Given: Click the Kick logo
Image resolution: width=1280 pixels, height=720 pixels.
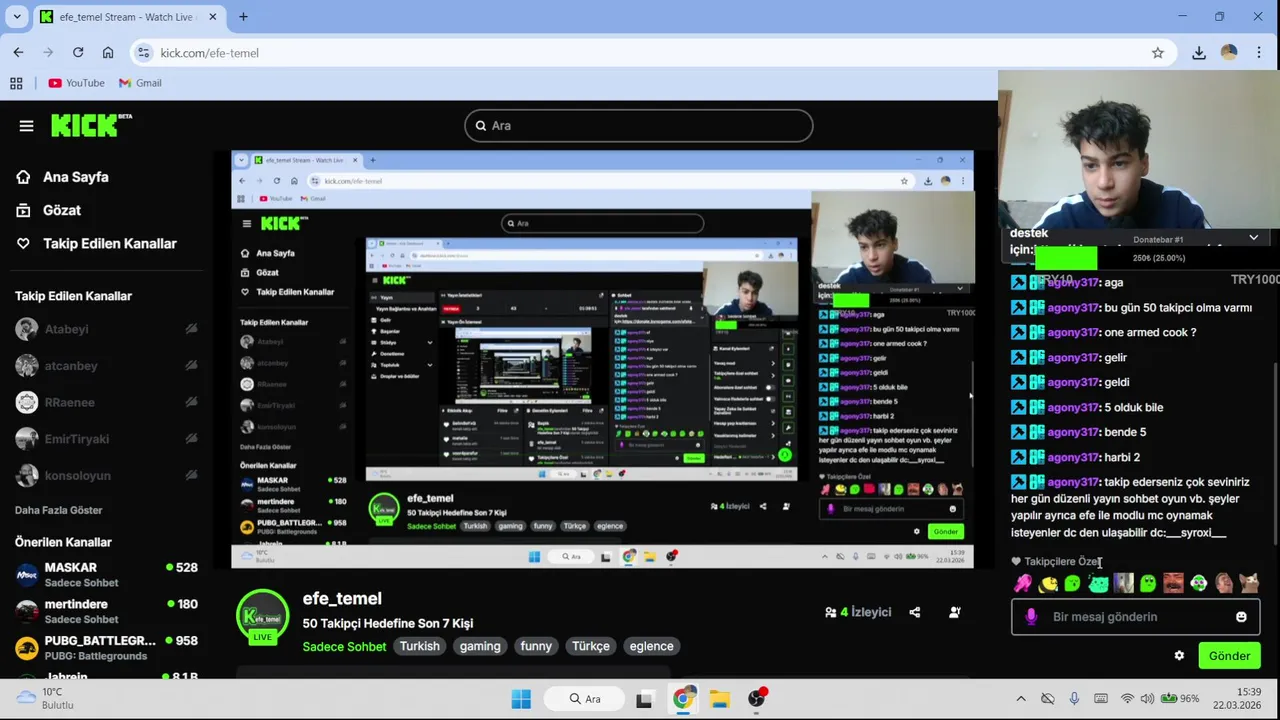Looking at the screenshot, I should pyautogui.click(x=91, y=125).
